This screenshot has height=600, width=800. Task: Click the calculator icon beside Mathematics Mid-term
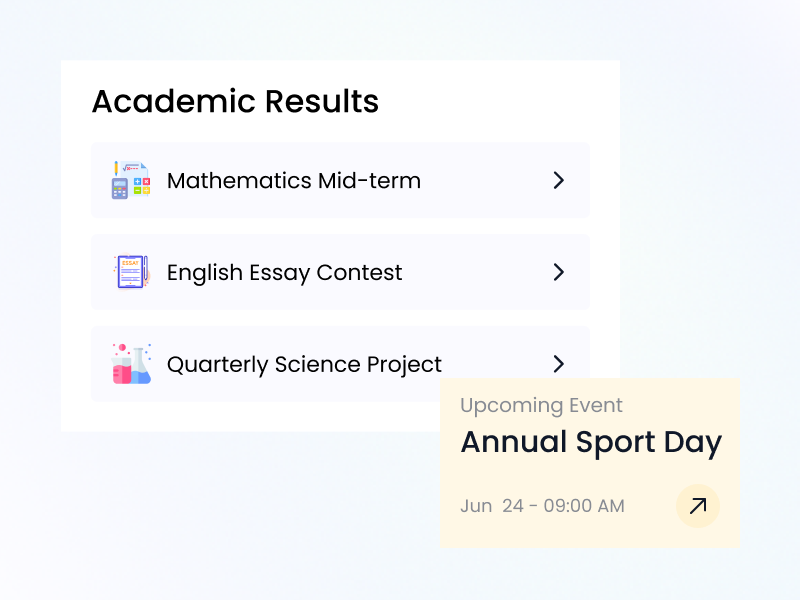tap(131, 180)
